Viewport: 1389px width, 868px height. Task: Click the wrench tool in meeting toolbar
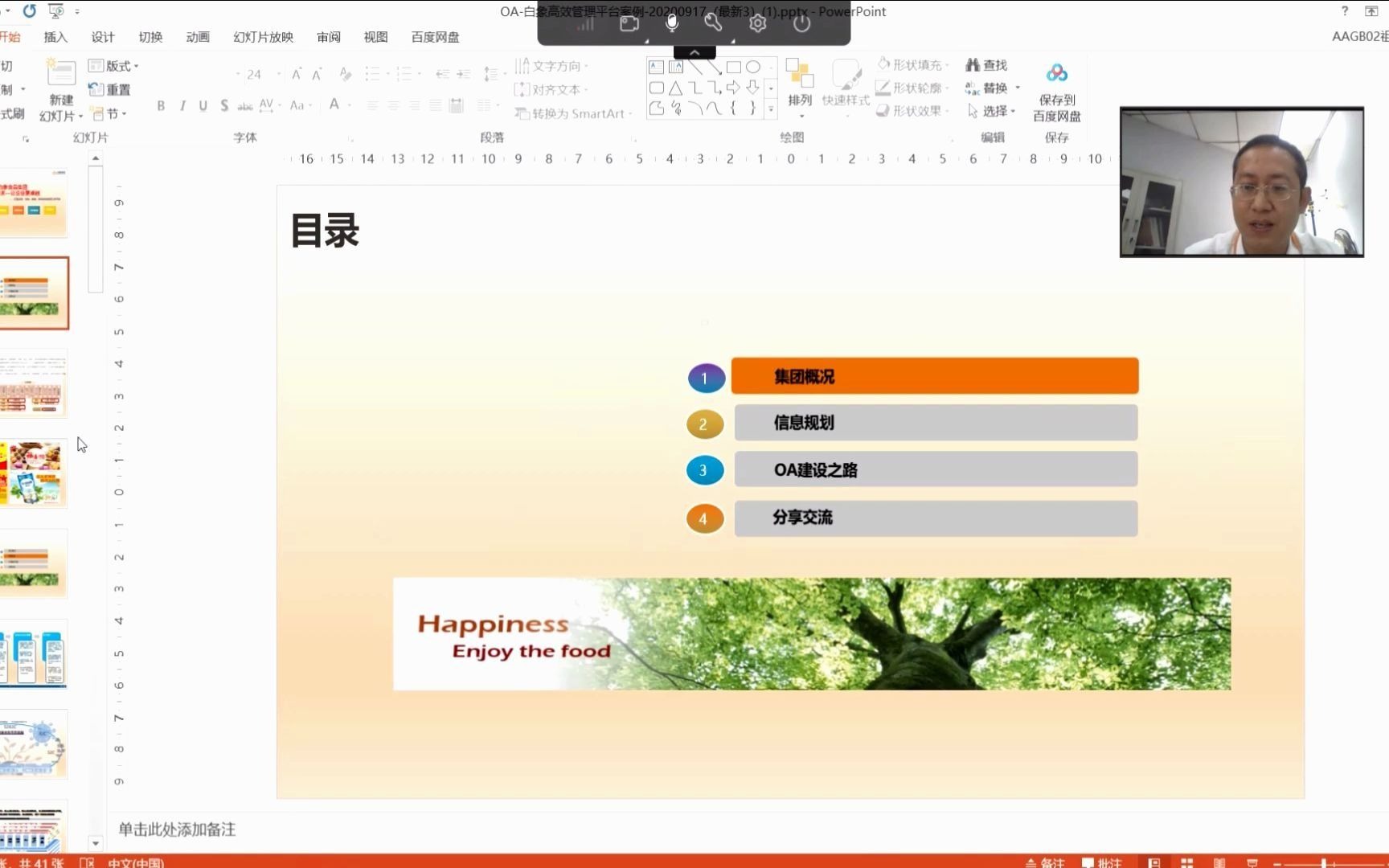click(713, 23)
